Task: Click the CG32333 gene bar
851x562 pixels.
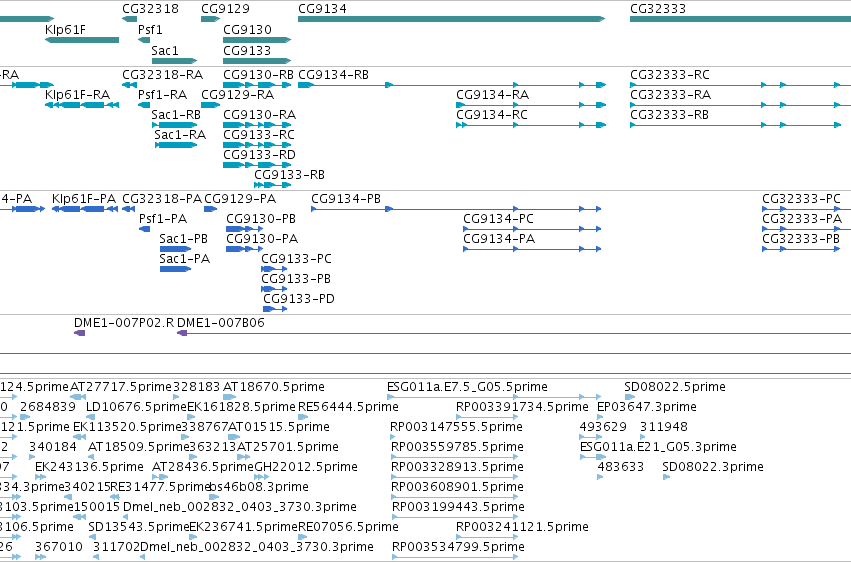Action: click(740, 19)
